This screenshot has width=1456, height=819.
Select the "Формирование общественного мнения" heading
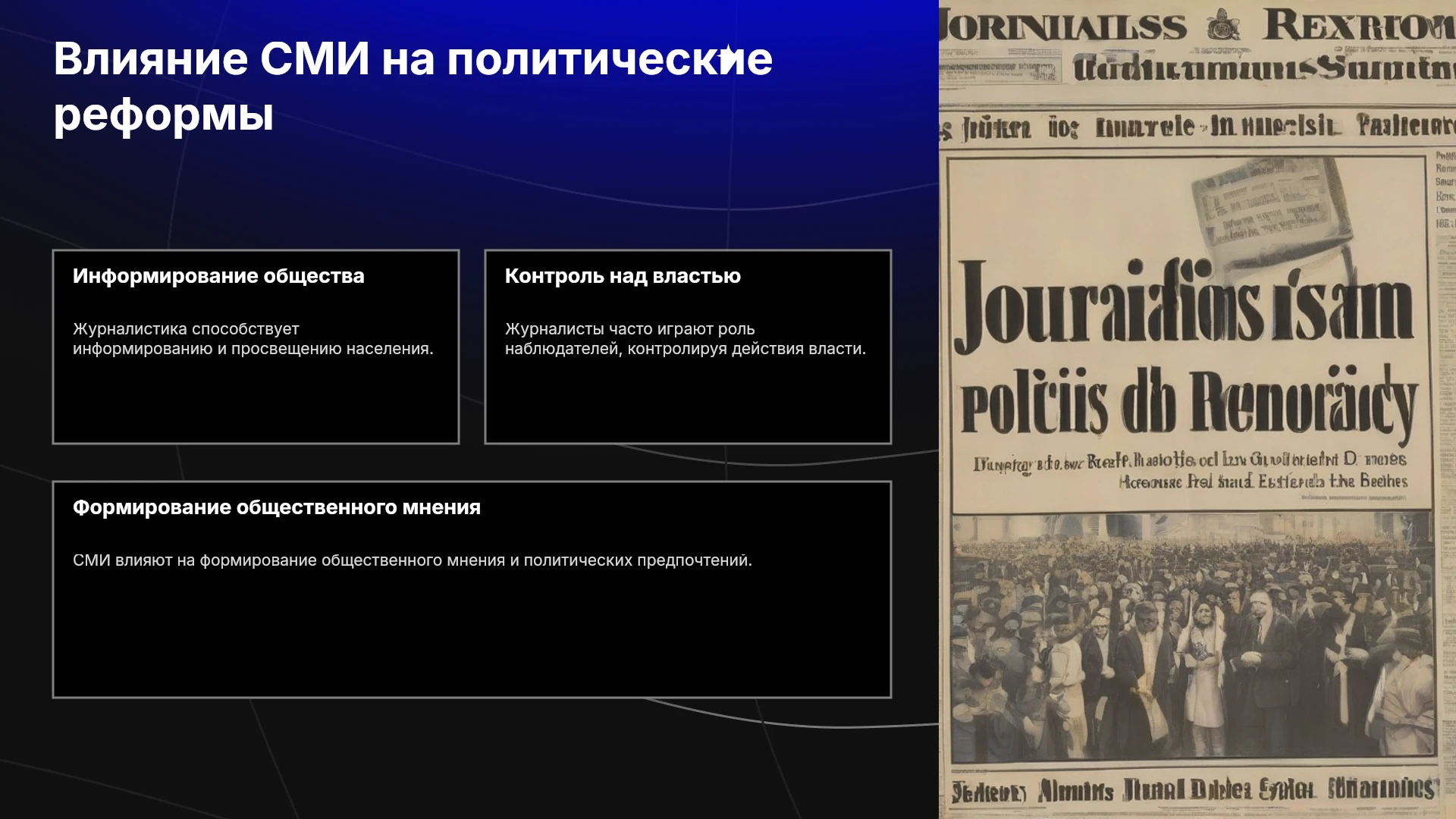point(276,507)
